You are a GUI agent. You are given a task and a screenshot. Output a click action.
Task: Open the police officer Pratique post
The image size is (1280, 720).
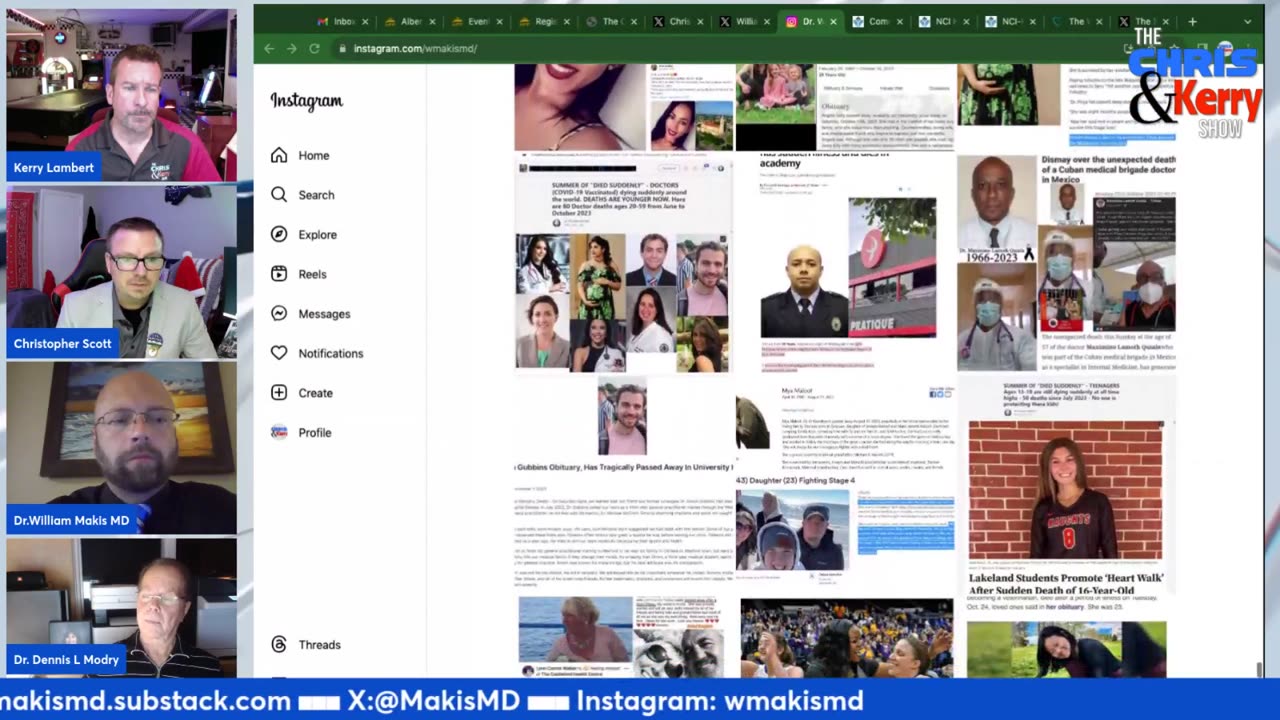click(846, 265)
